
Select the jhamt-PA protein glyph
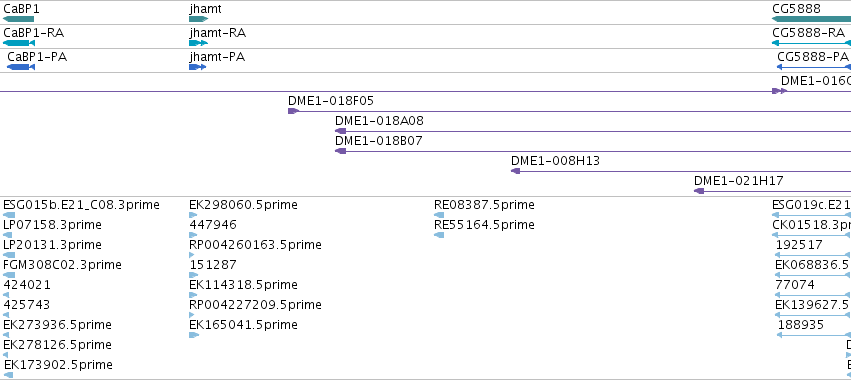[x=198, y=67]
